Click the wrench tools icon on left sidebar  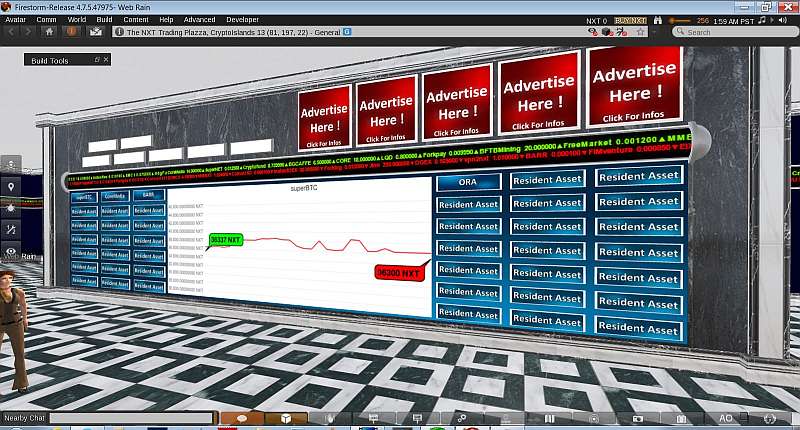click(11, 230)
